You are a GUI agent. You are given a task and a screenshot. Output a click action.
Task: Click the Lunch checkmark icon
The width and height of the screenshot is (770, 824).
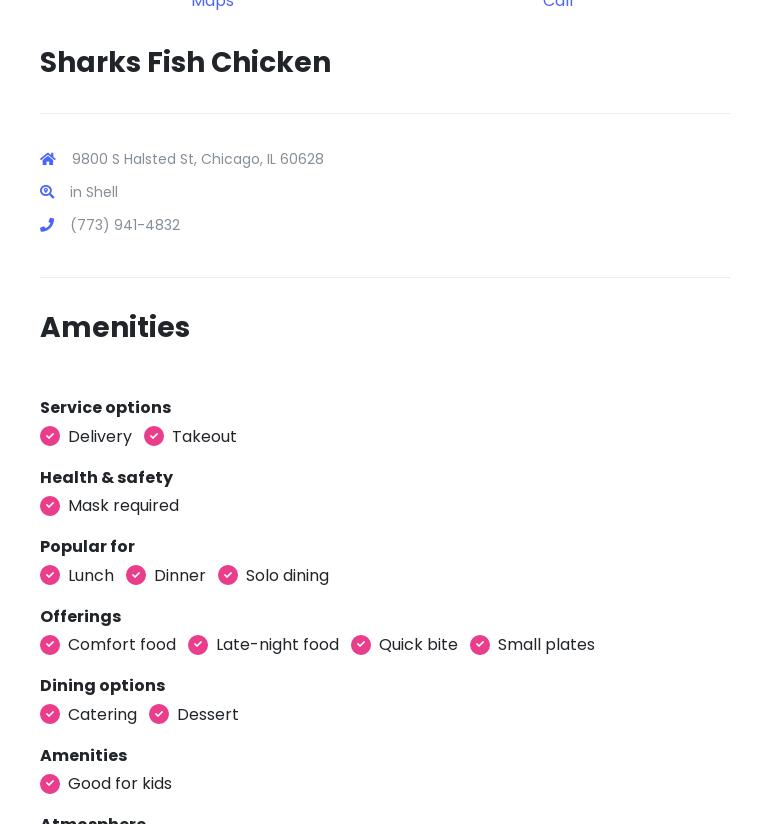click(x=50, y=575)
